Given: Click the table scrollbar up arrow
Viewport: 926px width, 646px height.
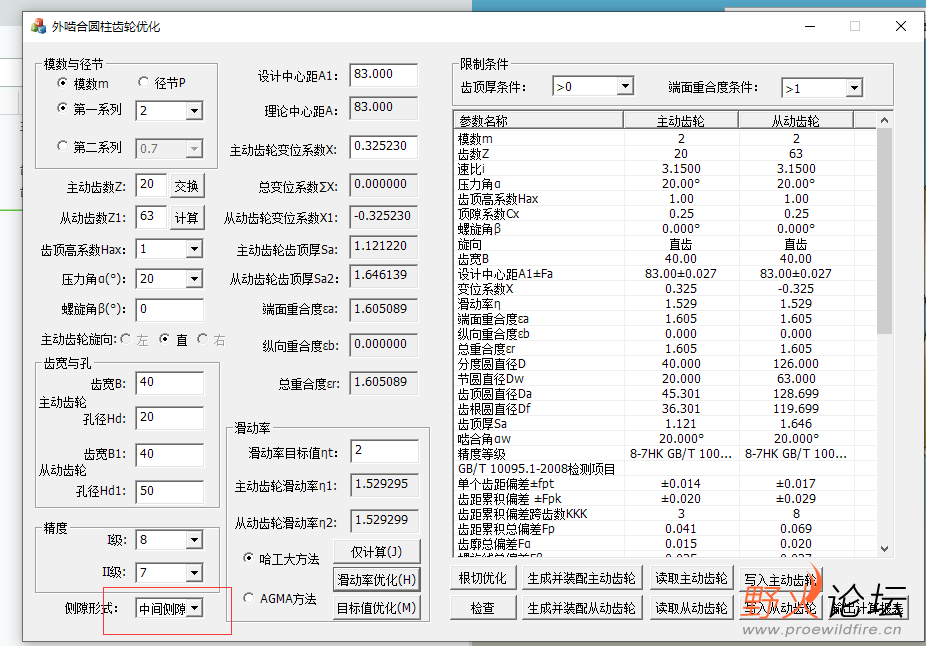Looking at the screenshot, I should [884, 120].
